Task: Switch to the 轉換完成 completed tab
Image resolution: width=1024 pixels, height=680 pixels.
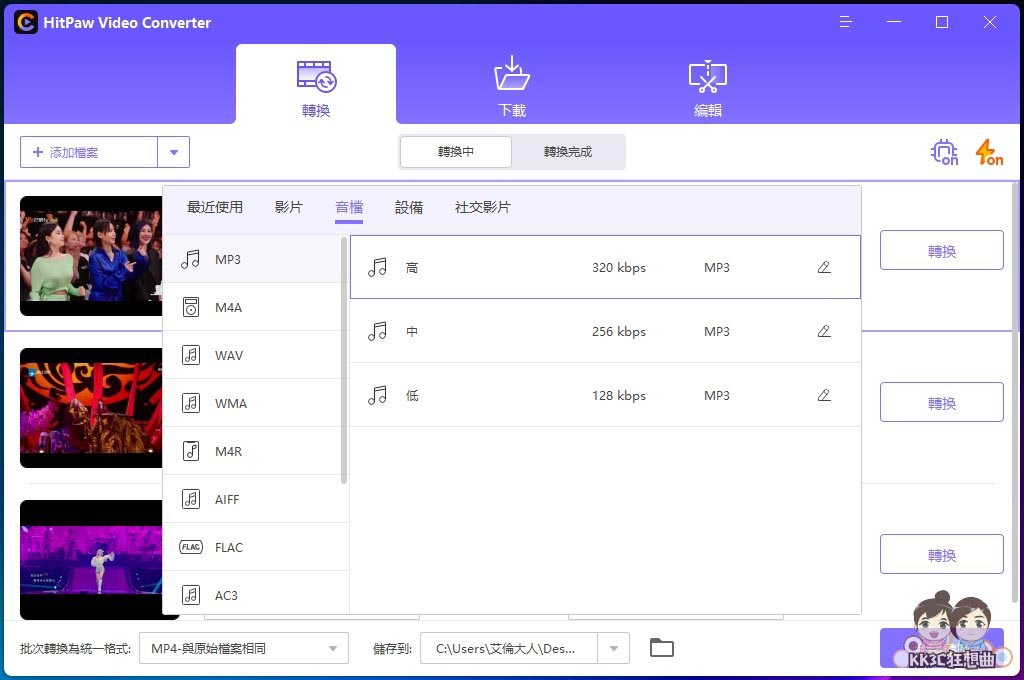Action: point(567,152)
